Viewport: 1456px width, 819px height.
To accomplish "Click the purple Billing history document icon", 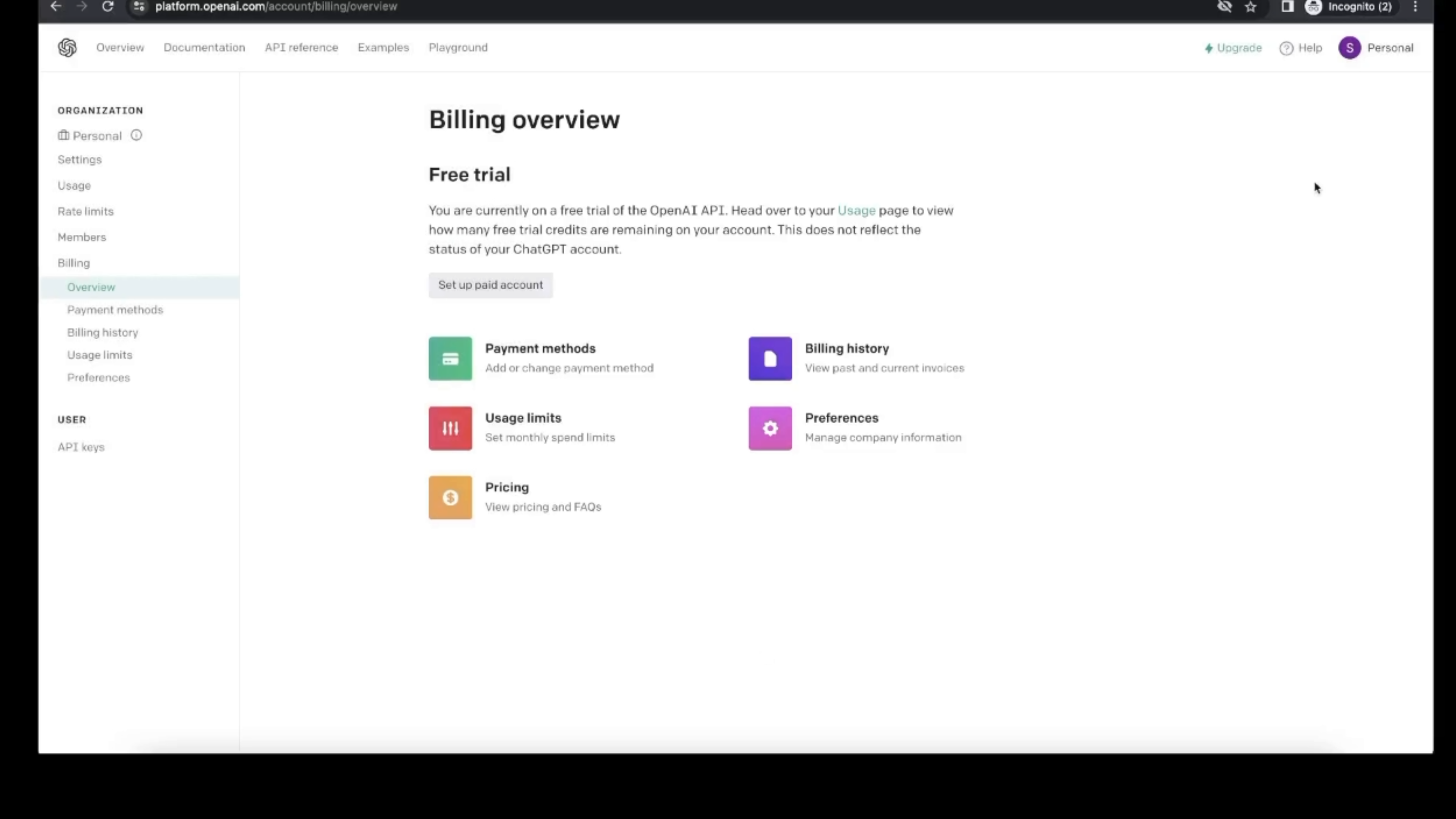I will (x=770, y=358).
